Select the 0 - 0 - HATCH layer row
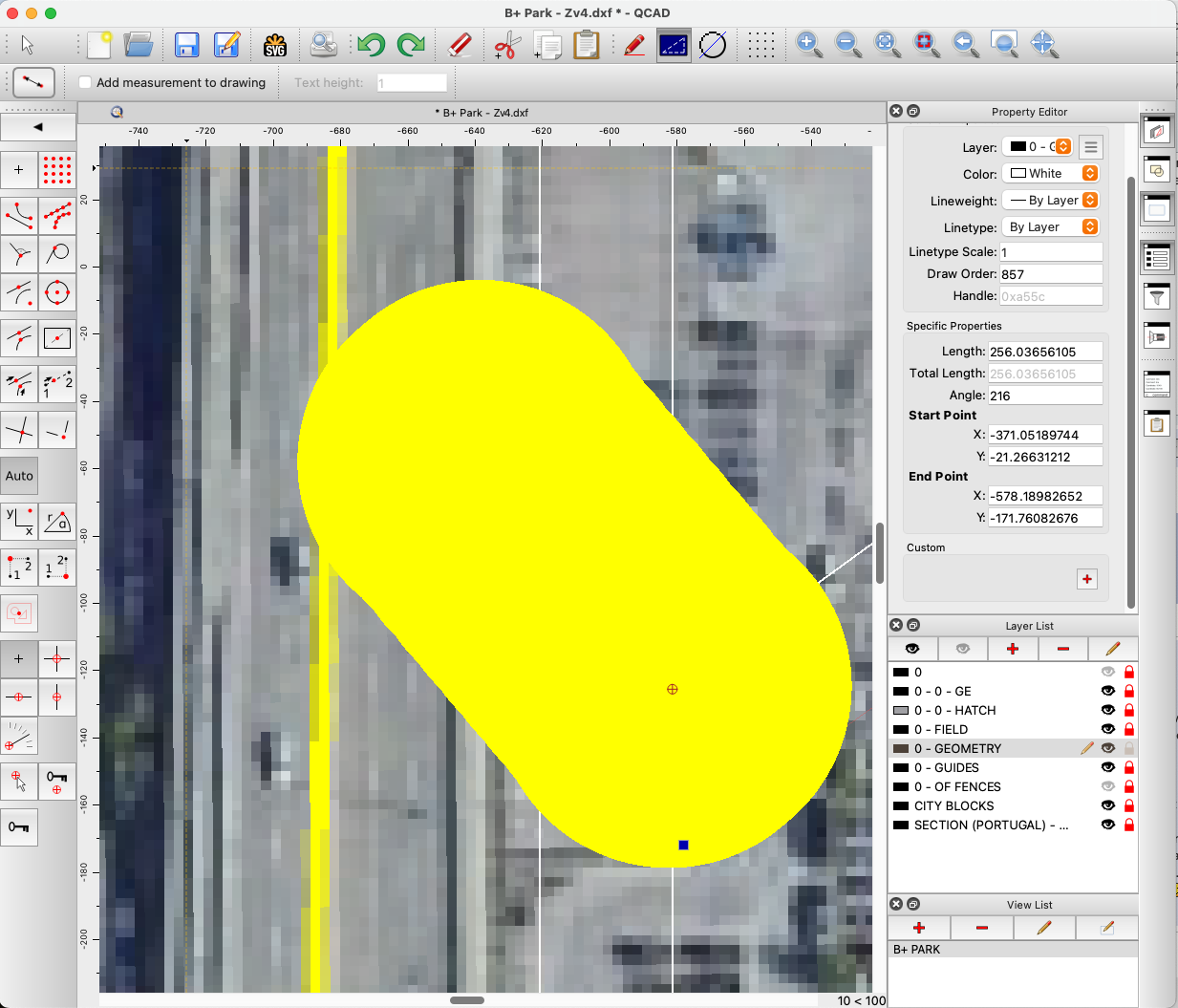The height and width of the screenshot is (1008, 1178). (1013, 710)
